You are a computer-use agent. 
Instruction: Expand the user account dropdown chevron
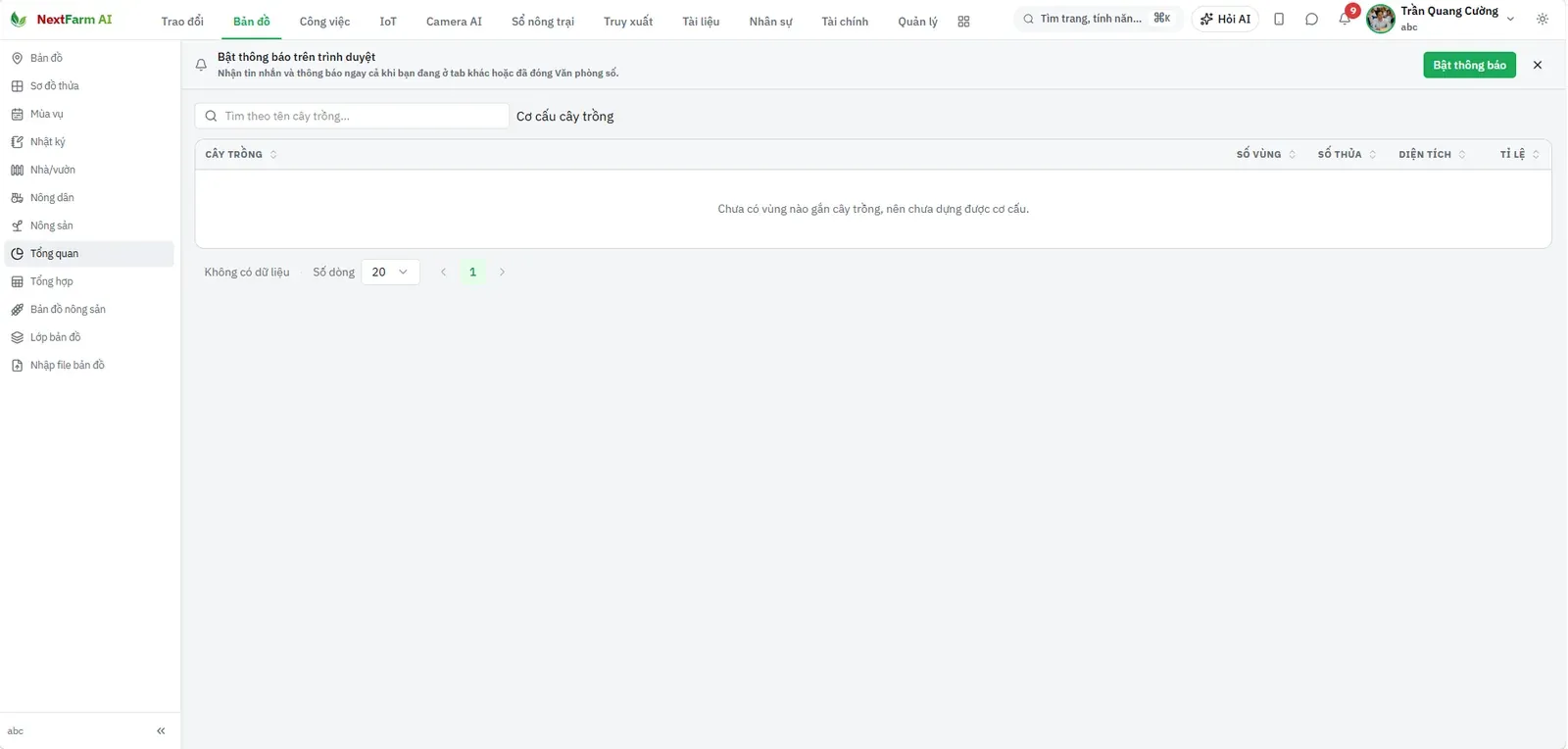coord(1510,20)
